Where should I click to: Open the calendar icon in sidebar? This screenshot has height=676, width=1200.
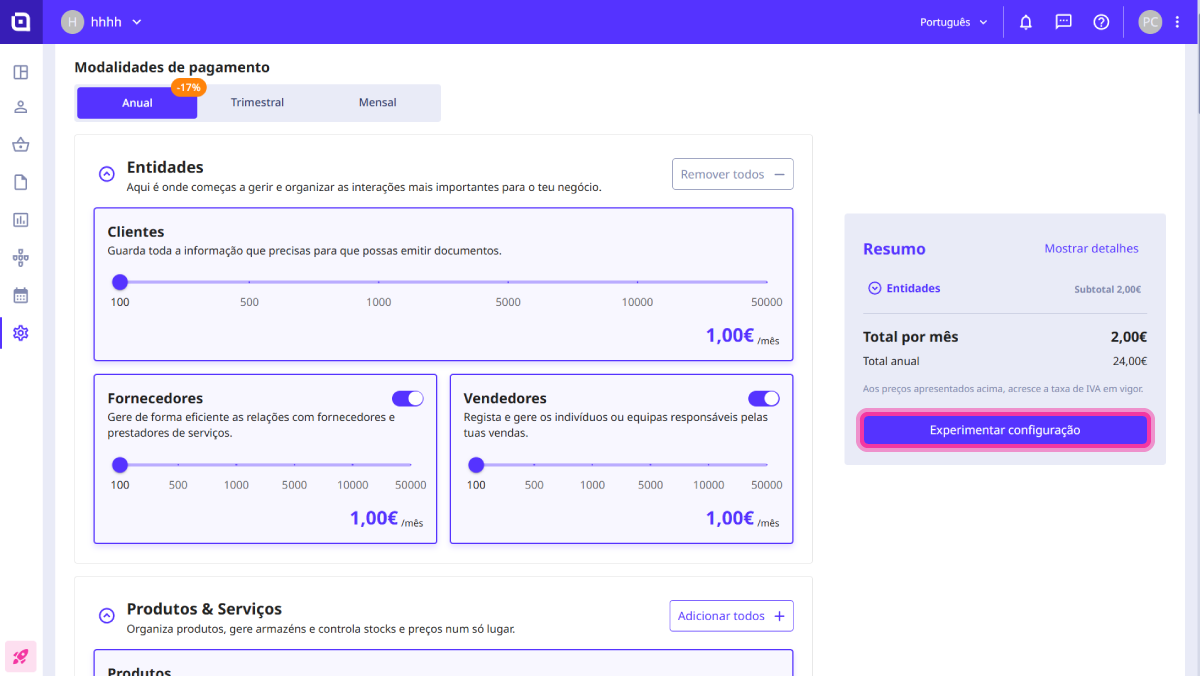[20, 295]
